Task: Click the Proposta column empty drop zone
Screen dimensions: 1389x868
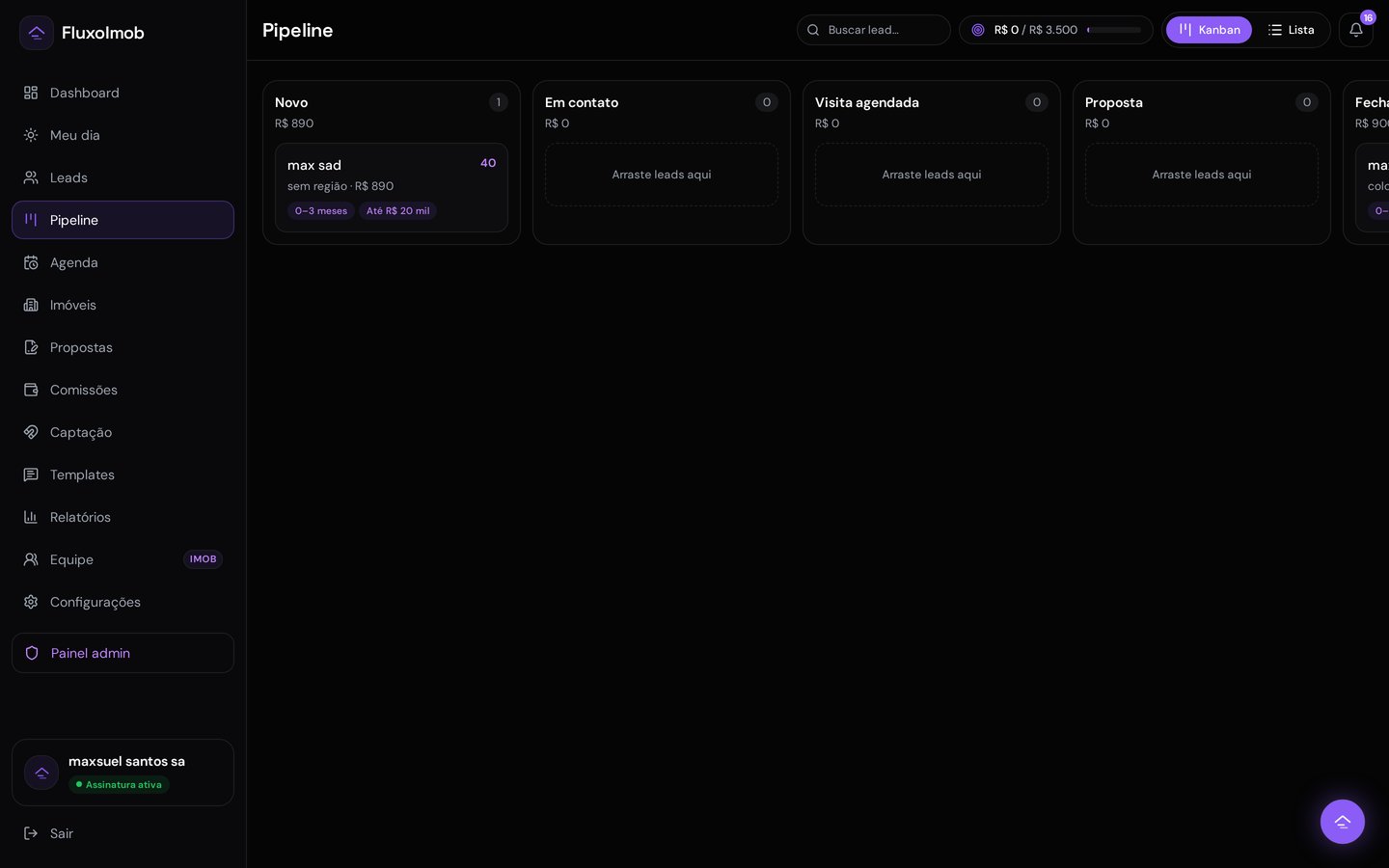Action: (1202, 175)
